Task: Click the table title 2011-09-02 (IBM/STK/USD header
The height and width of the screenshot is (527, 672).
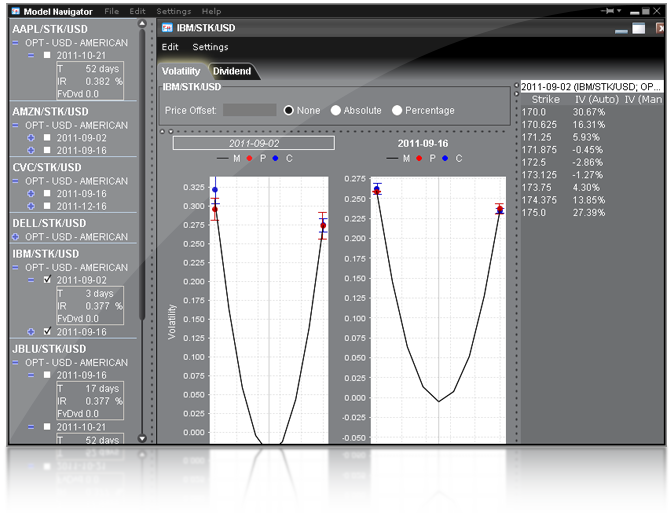Action: [x=591, y=87]
